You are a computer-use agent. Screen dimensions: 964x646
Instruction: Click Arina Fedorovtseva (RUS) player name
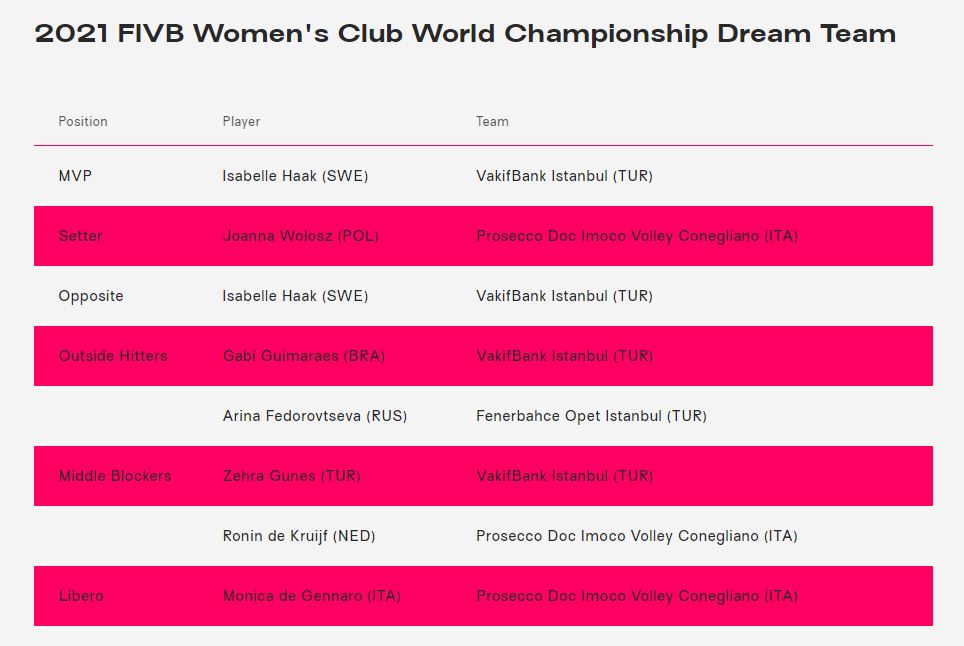click(x=315, y=416)
